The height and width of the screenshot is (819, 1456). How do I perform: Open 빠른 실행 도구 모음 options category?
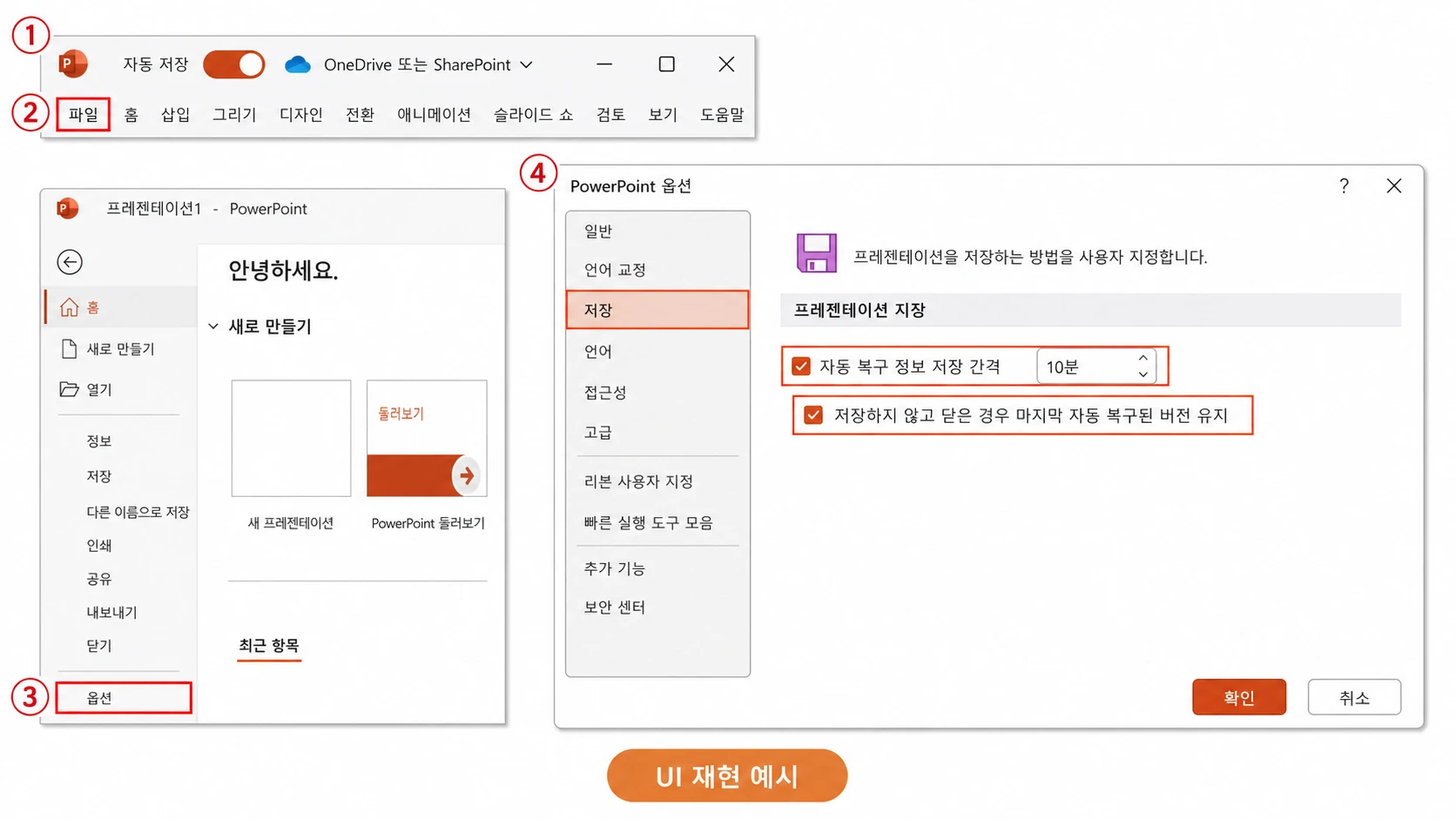point(648,522)
